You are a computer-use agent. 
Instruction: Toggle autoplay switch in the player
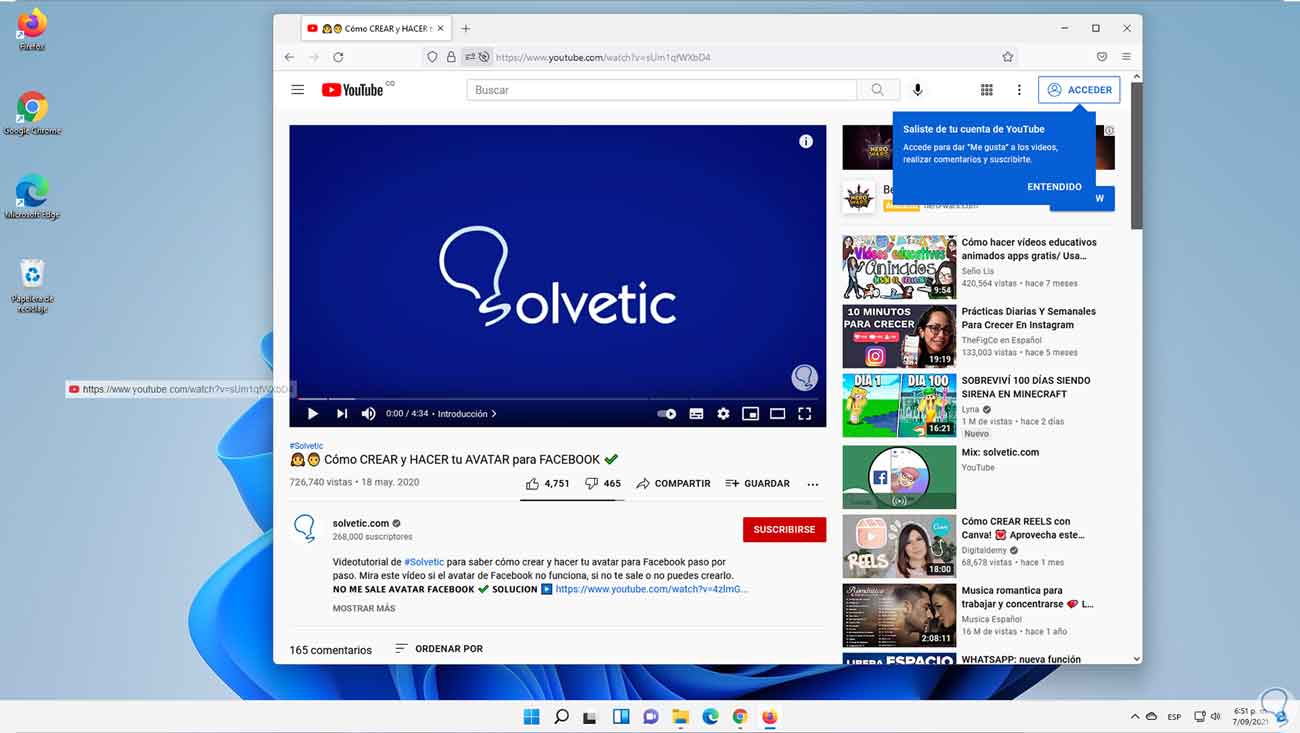point(666,413)
